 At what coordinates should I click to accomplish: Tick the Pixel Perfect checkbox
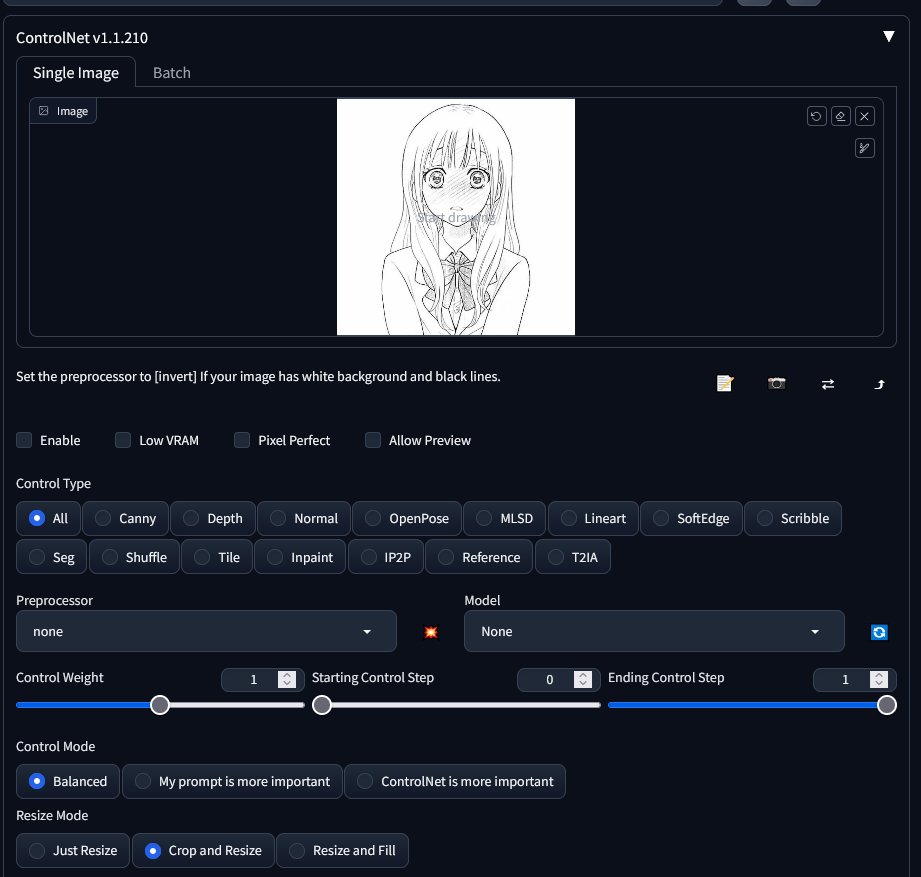[x=242, y=440]
